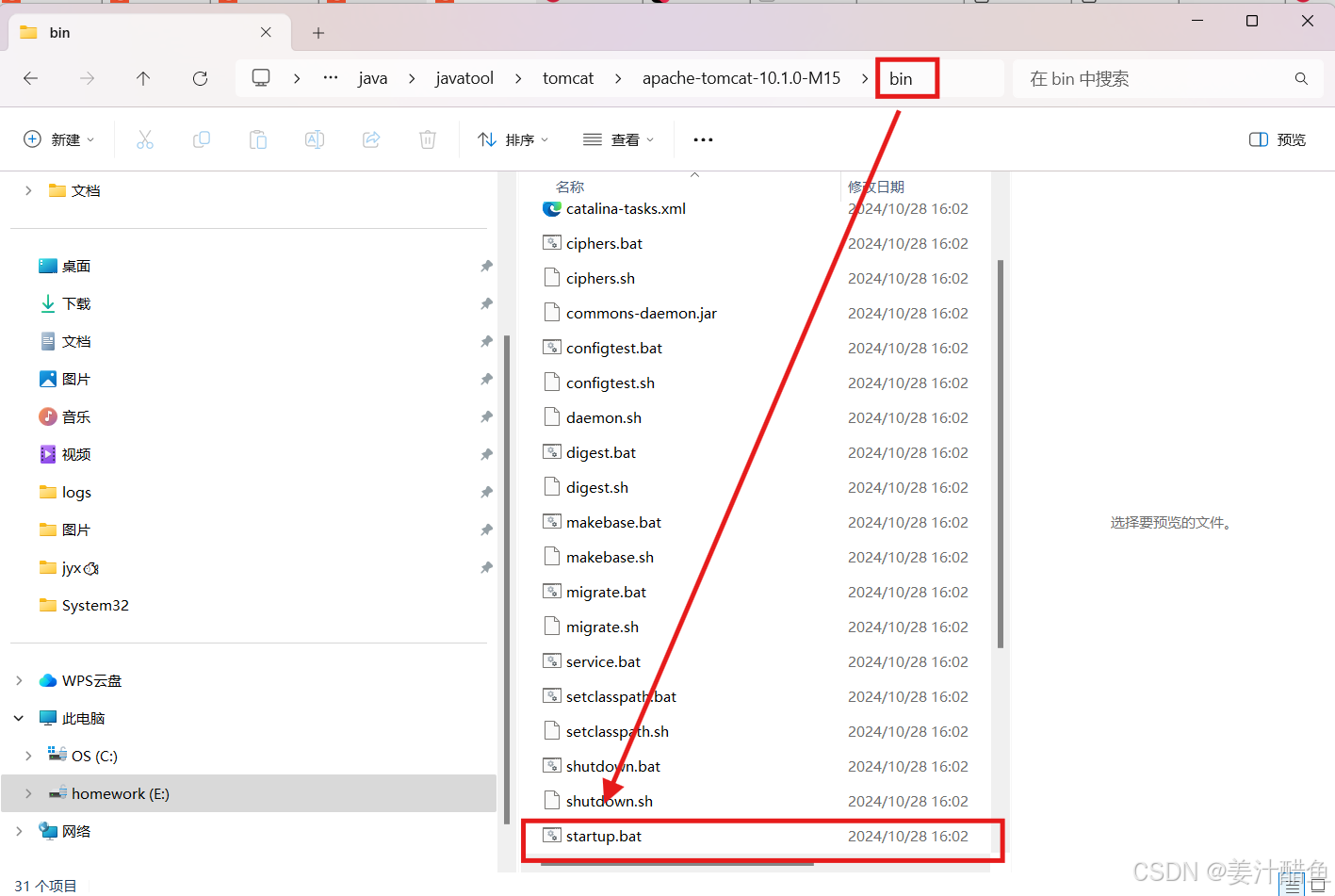This screenshot has height=896, width=1335.
Task: Navigate to javatool breadcrumb
Action: click(x=464, y=78)
